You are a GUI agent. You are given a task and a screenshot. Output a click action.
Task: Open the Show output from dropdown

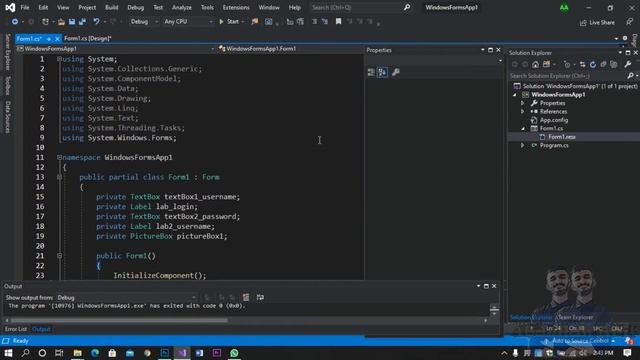(x=127, y=298)
